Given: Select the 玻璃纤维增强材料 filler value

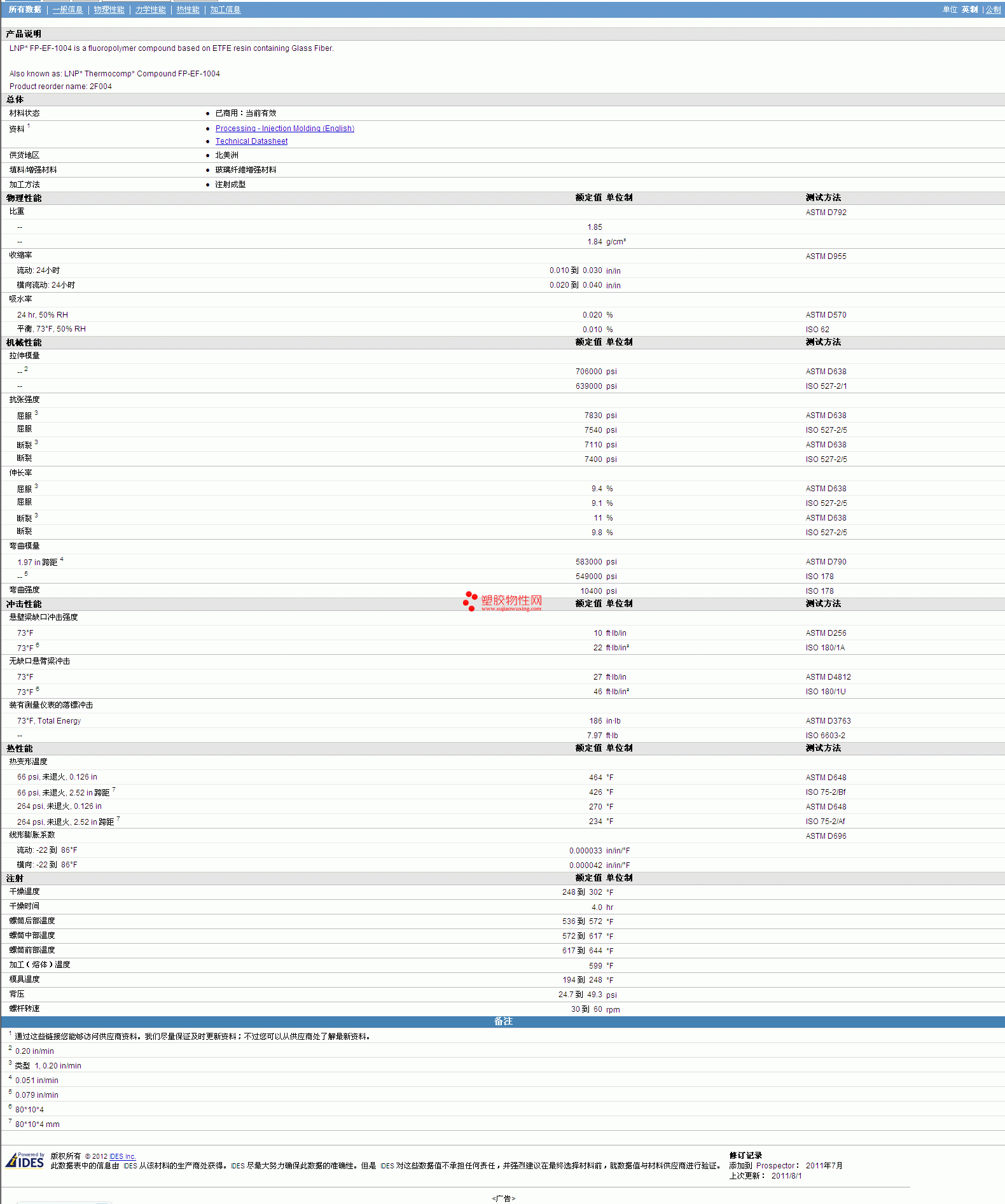Looking at the screenshot, I should point(246,170).
